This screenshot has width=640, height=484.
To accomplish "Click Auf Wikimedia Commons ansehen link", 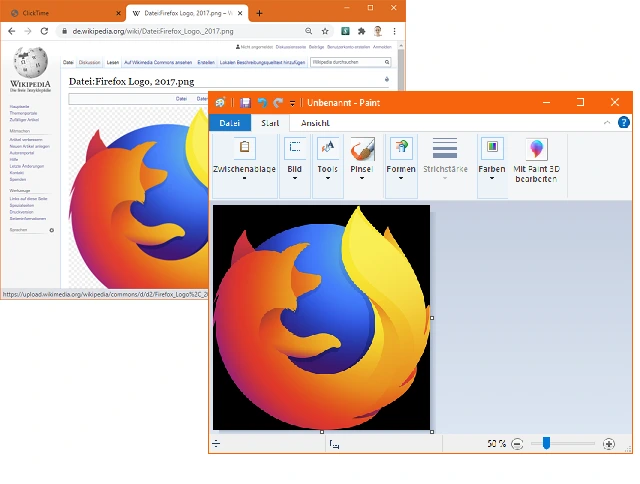I will (x=158, y=62).
